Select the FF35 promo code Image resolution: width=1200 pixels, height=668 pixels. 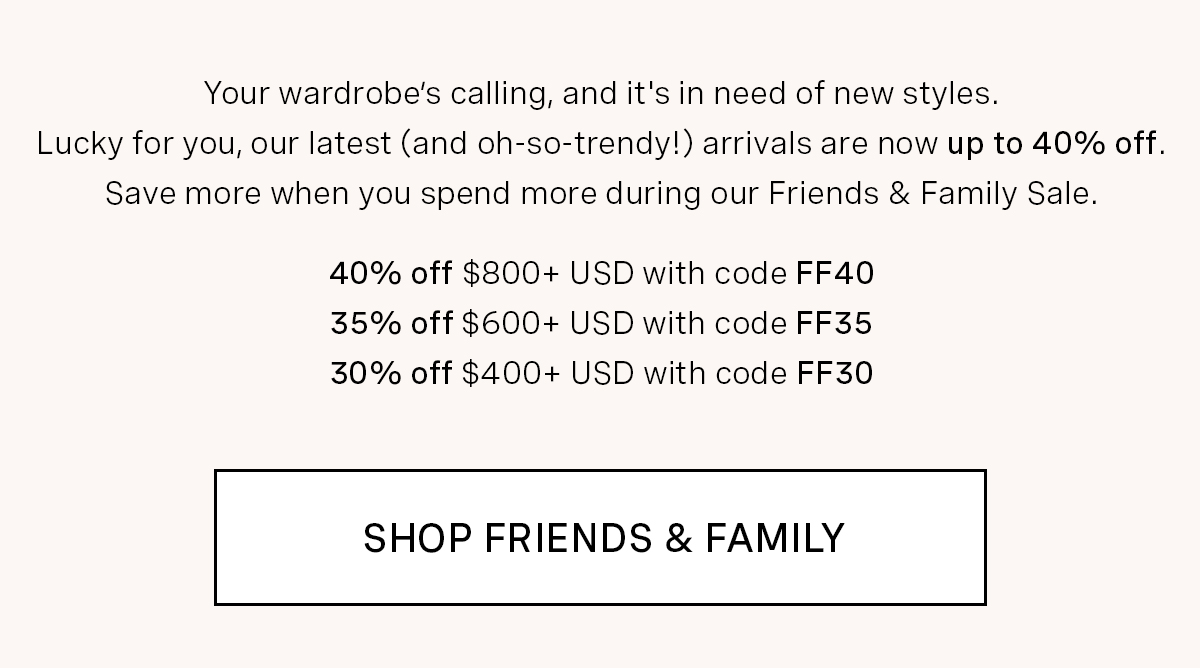pyautogui.click(x=834, y=323)
